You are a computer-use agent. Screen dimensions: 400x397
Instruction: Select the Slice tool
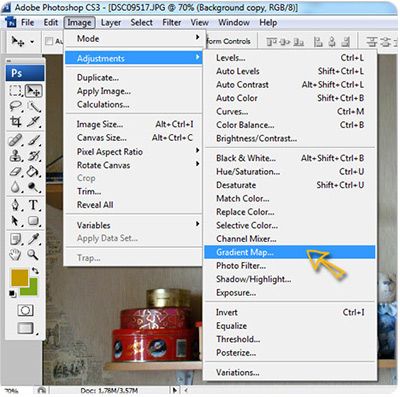point(34,122)
